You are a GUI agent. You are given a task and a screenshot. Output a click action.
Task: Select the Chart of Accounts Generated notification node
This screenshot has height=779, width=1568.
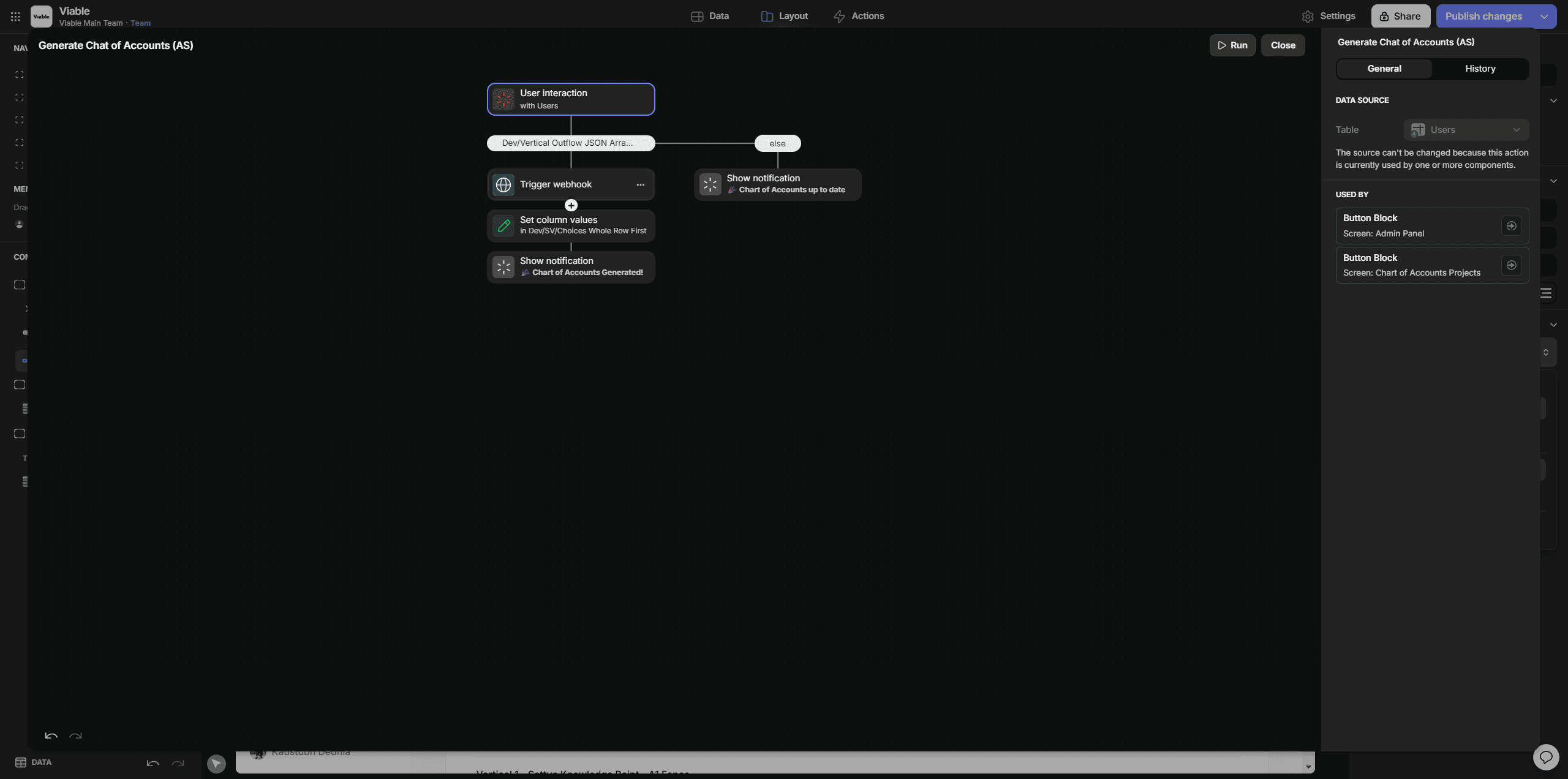click(571, 267)
